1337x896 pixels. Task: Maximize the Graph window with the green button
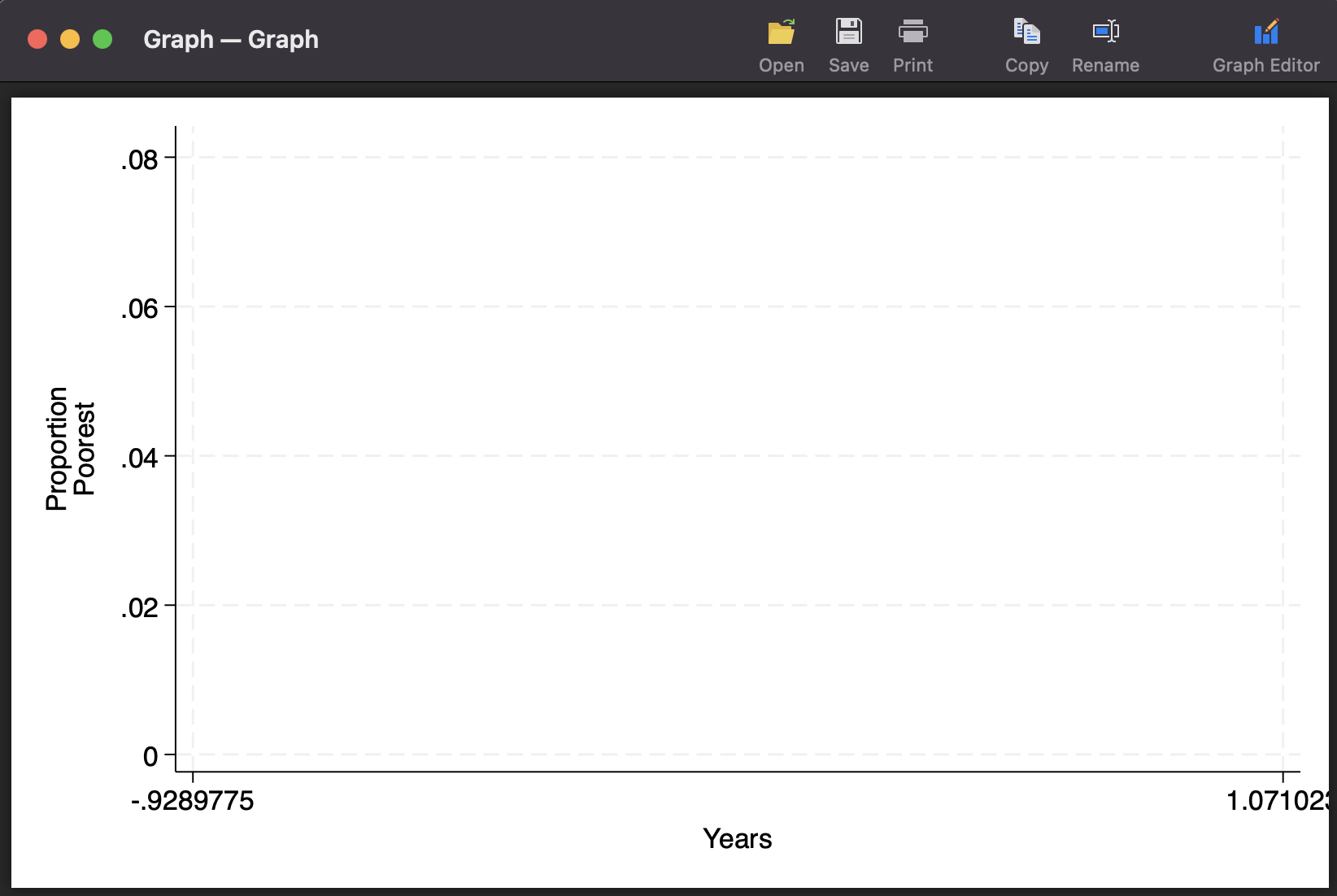(x=102, y=39)
